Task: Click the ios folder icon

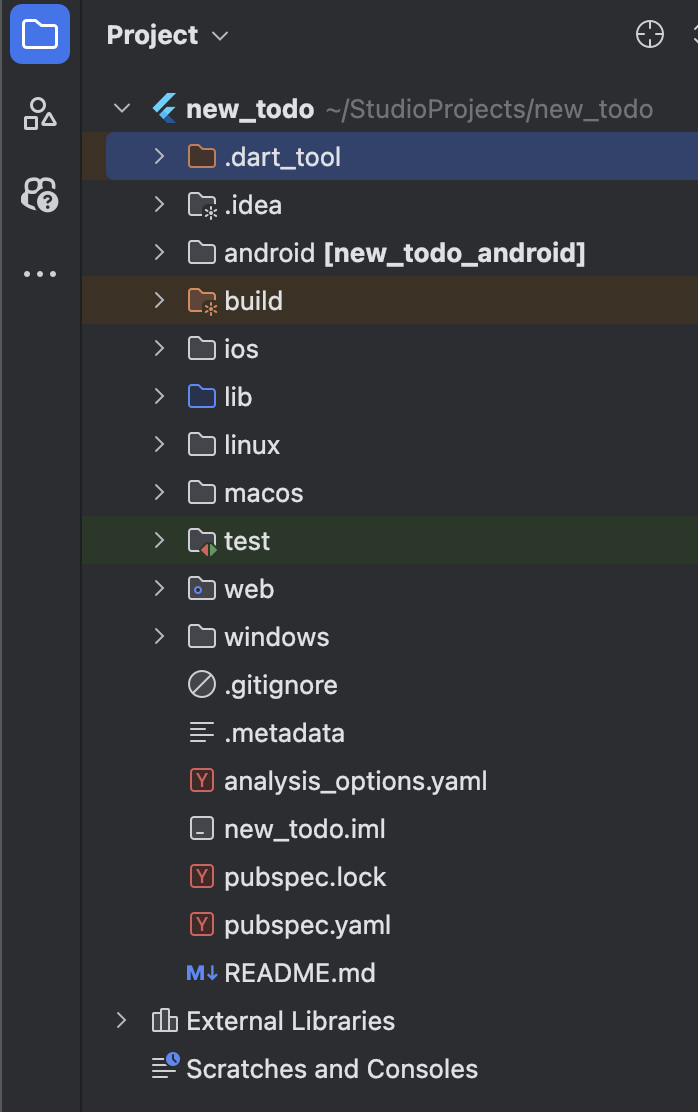Action: pyautogui.click(x=201, y=348)
